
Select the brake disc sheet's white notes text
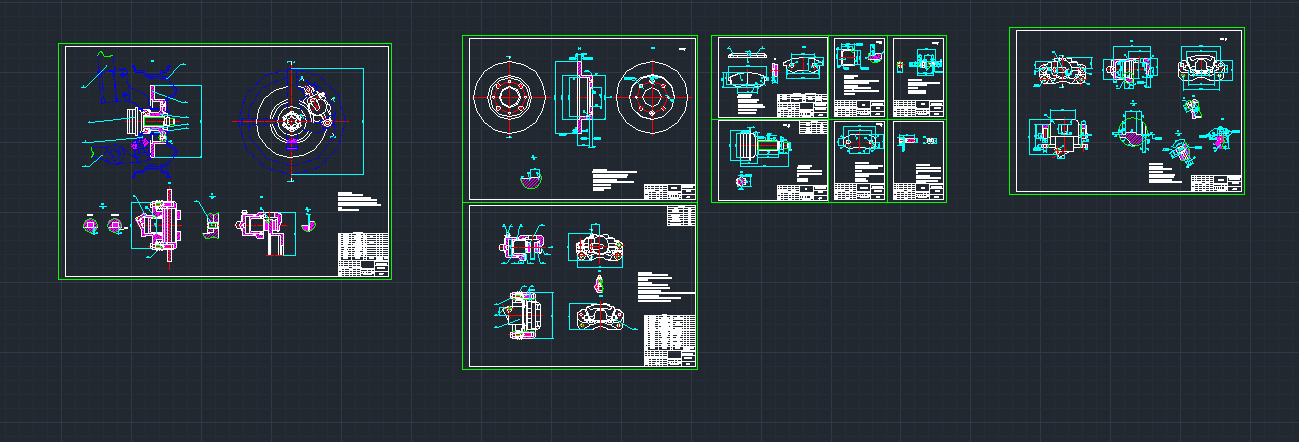click(x=614, y=178)
